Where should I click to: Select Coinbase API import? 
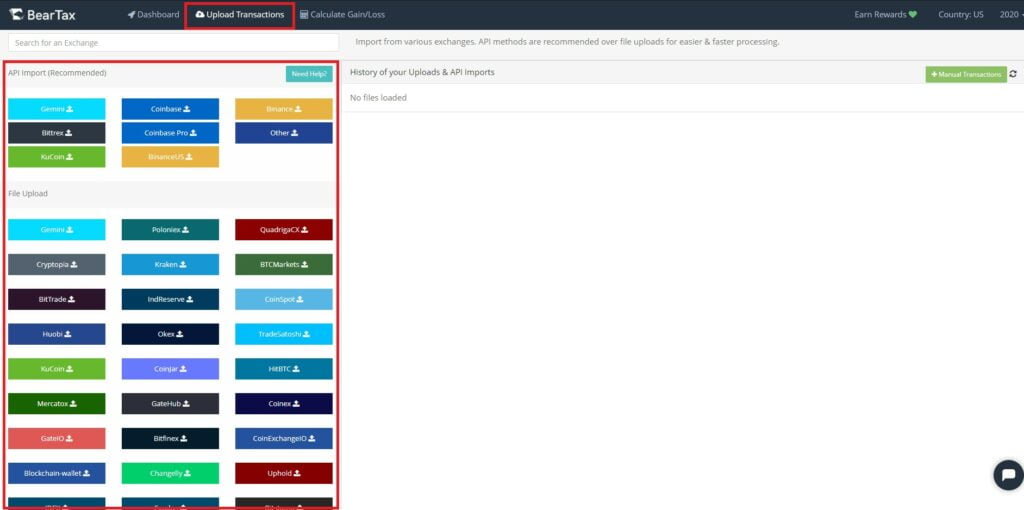coord(170,109)
